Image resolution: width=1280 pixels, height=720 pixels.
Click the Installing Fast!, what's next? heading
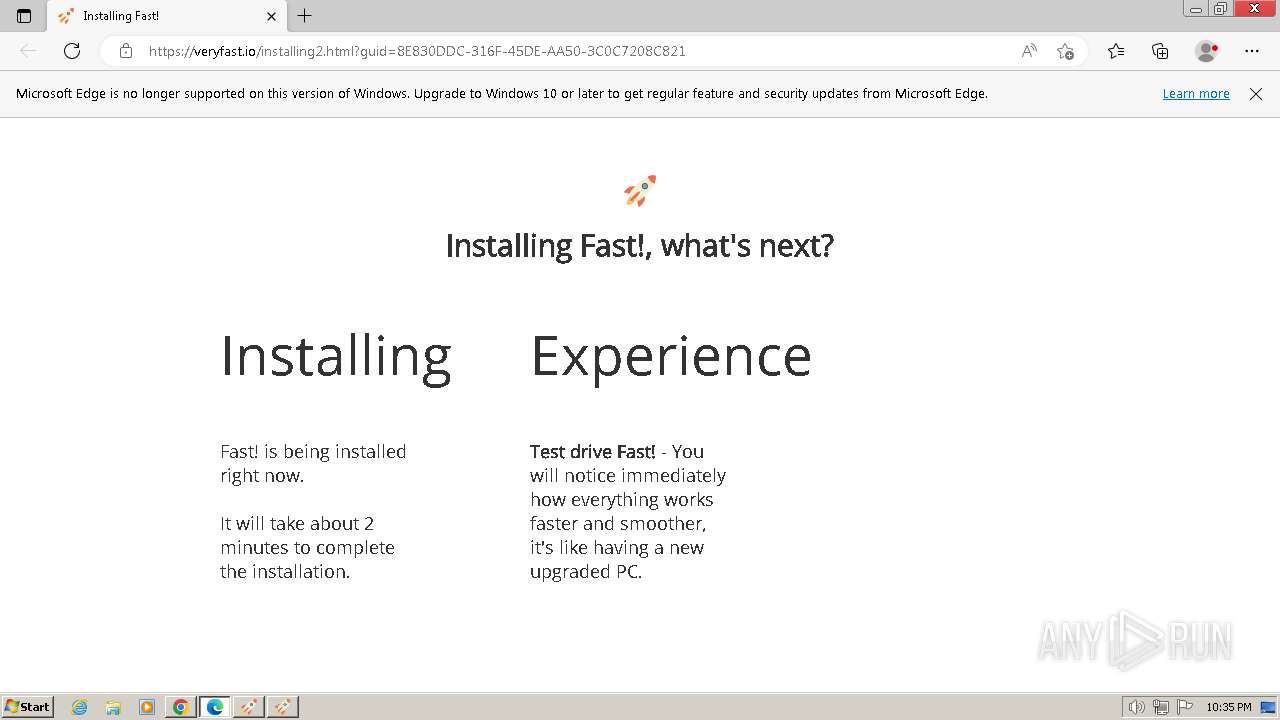tap(640, 245)
